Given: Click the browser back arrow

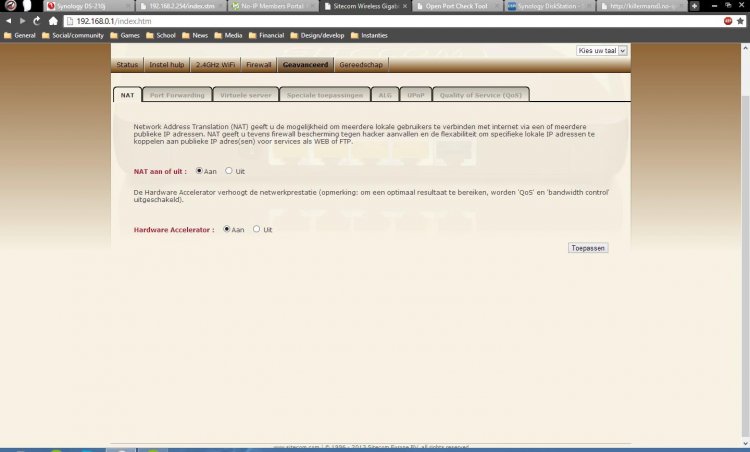Looking at the screenshot, I should [x=9, y=20].
